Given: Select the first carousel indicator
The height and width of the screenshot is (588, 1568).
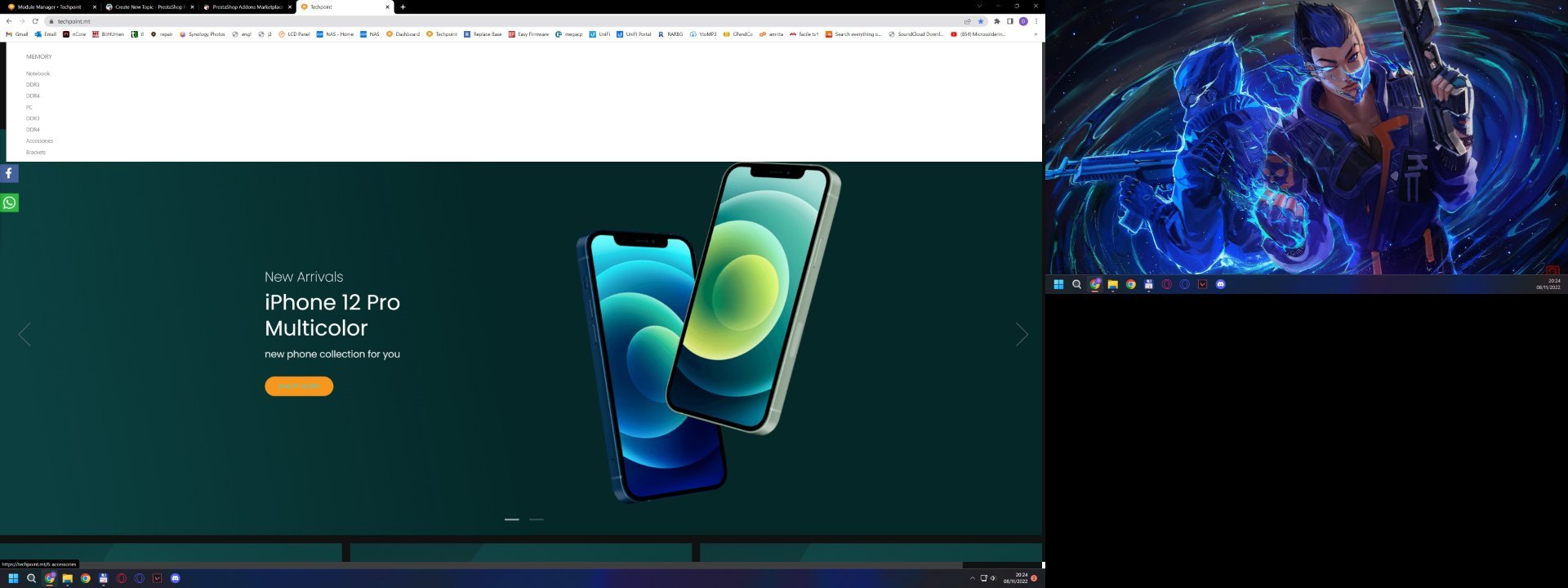Looking at the screenshot, I should coord(512,519).
